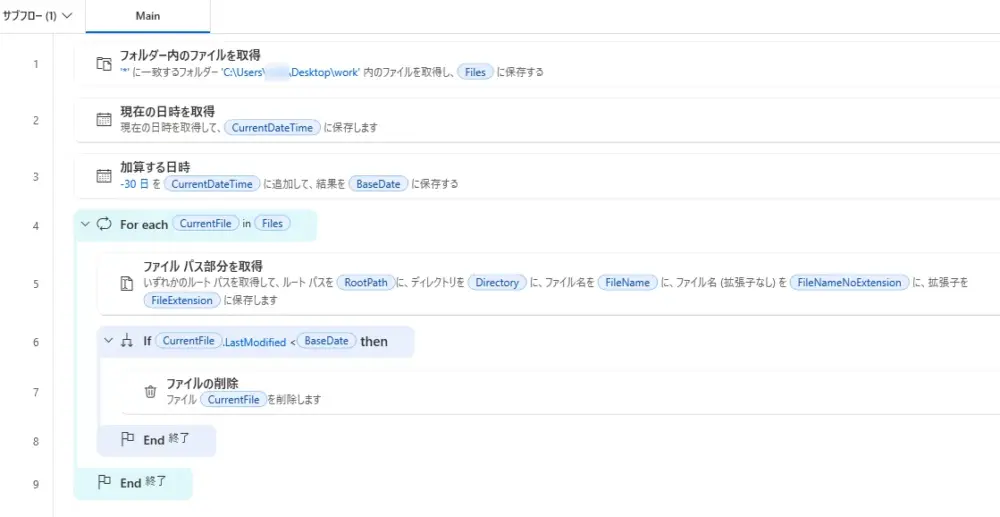Click the Directory variable pill
1000x517 pixels.
coord(497,283)
